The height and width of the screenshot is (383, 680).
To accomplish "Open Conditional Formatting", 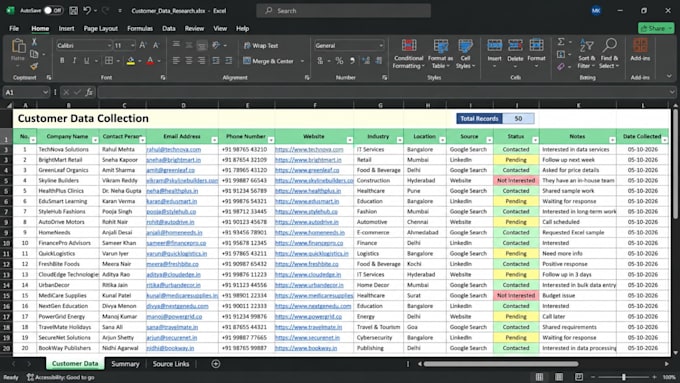I will click(408, 54).
